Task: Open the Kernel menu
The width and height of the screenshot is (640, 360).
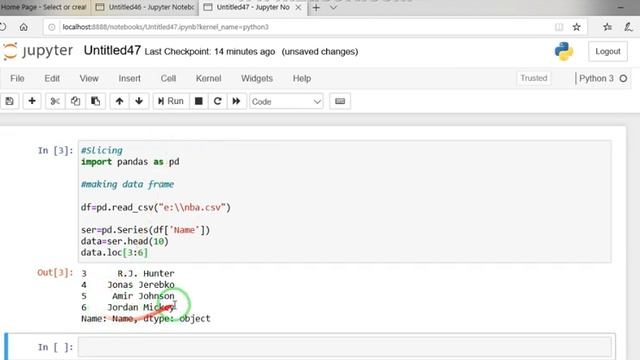Action: pos(209,78)
